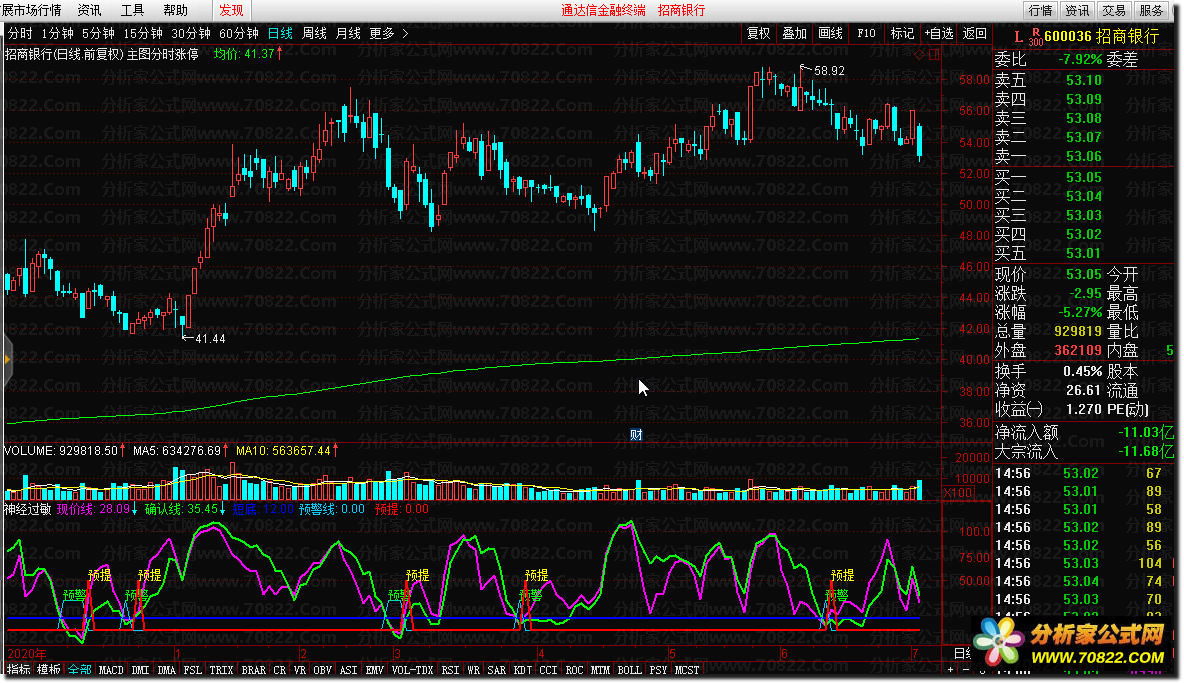Switch chart to 30分钟 period

(191, 33)
